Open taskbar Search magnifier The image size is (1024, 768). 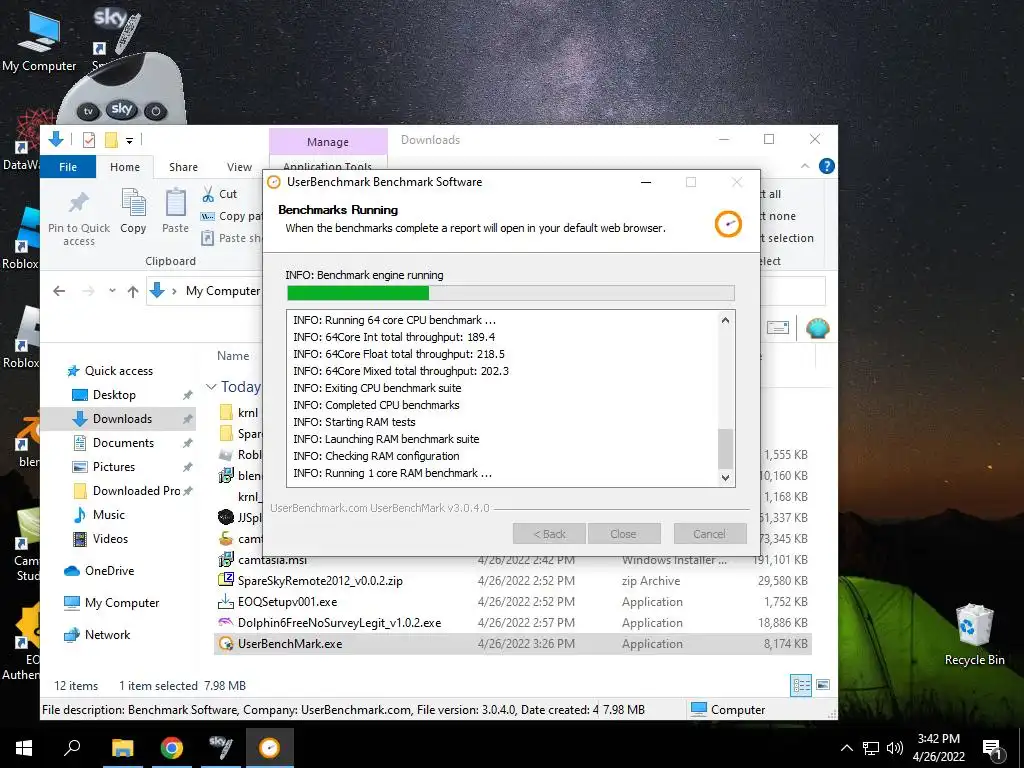pos(72,748)
